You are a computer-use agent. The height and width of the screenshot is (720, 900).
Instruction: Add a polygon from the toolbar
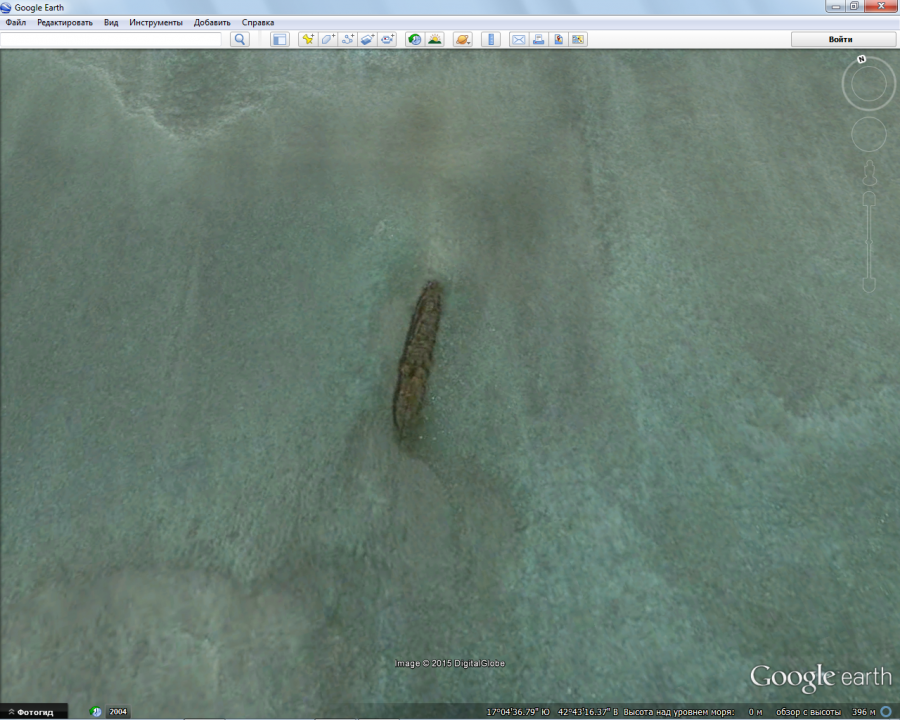coord(328,39)
